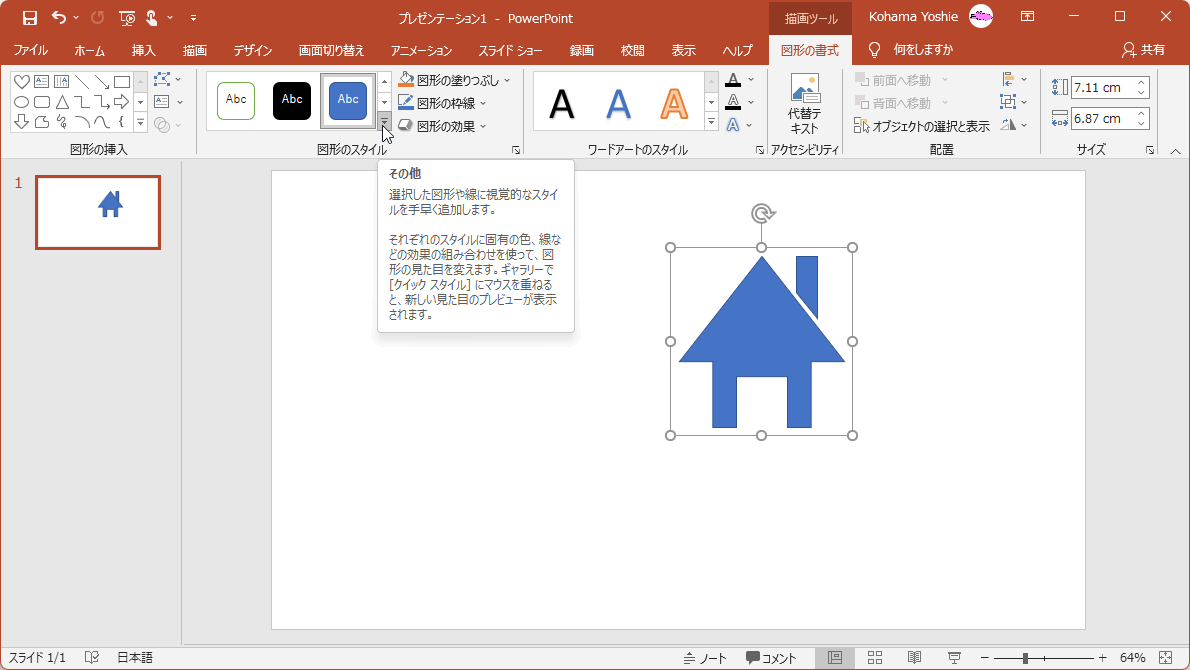Expand the shape styles gallery (その他)
The height and width of the screenshot is (670, 1190).
point(384,122)
